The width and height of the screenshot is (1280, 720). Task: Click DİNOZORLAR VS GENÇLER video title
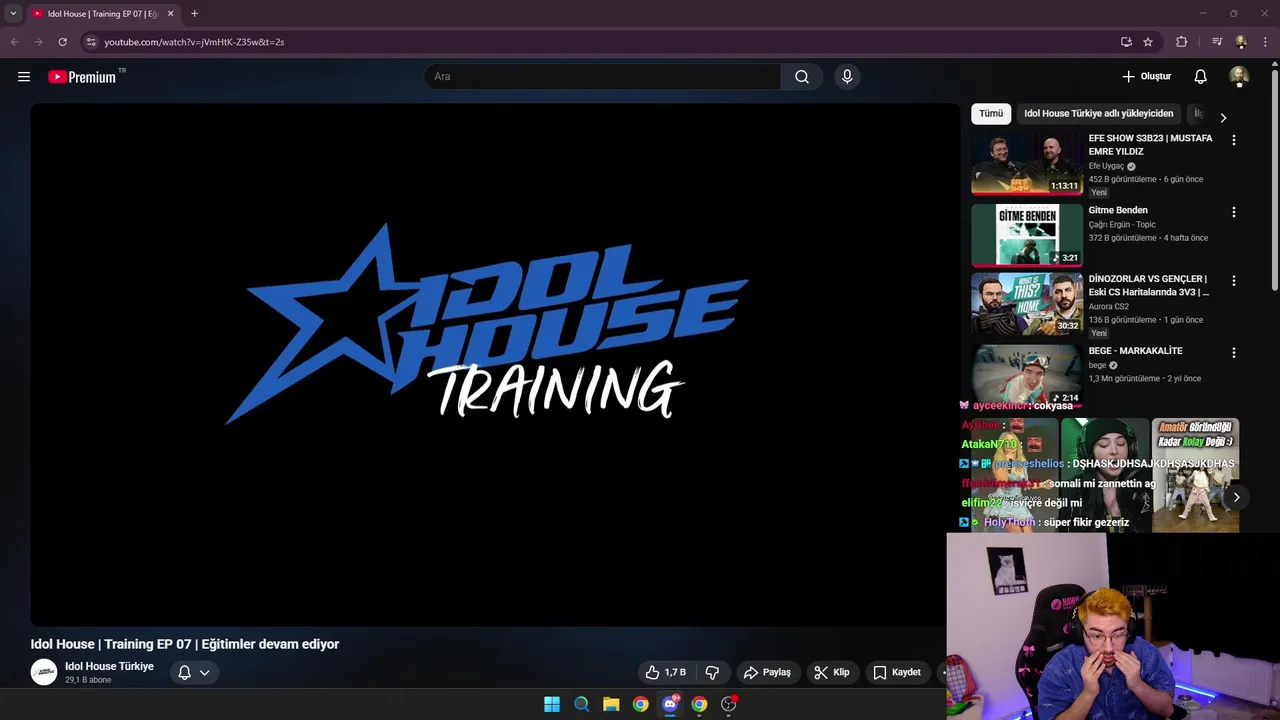point(1149,286)
